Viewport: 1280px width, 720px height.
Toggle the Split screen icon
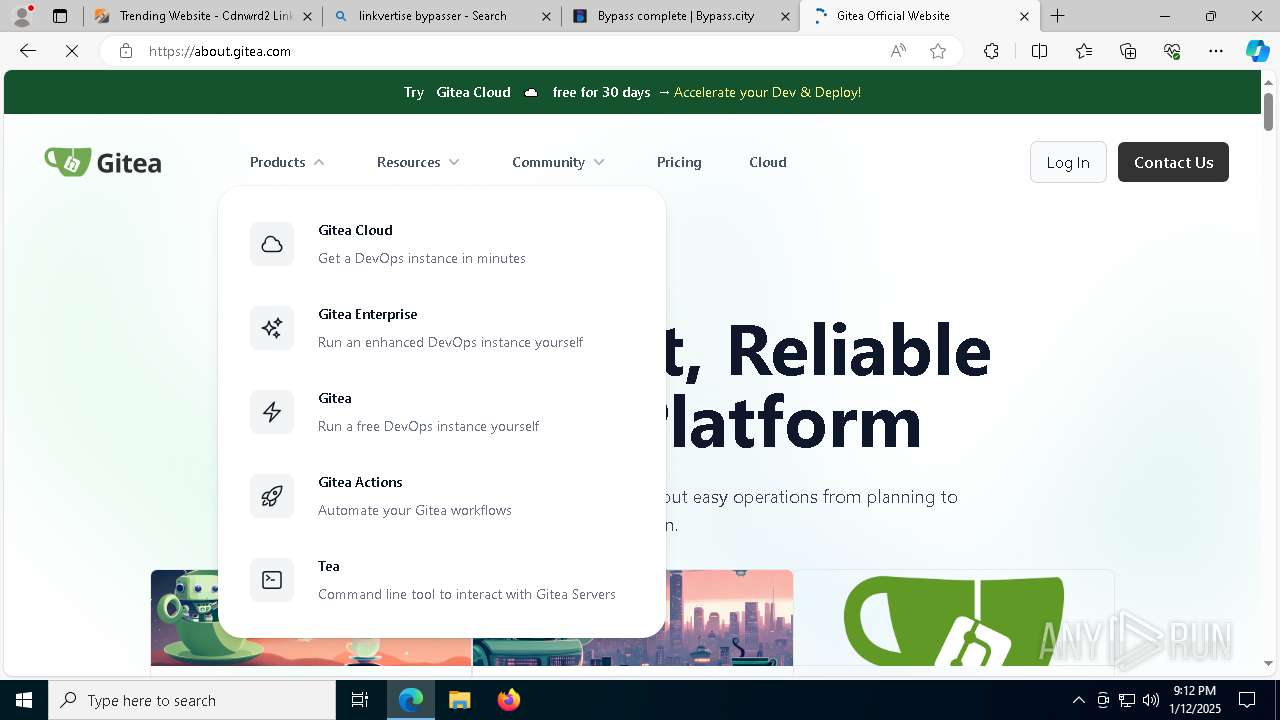(x=1039, y=51)
